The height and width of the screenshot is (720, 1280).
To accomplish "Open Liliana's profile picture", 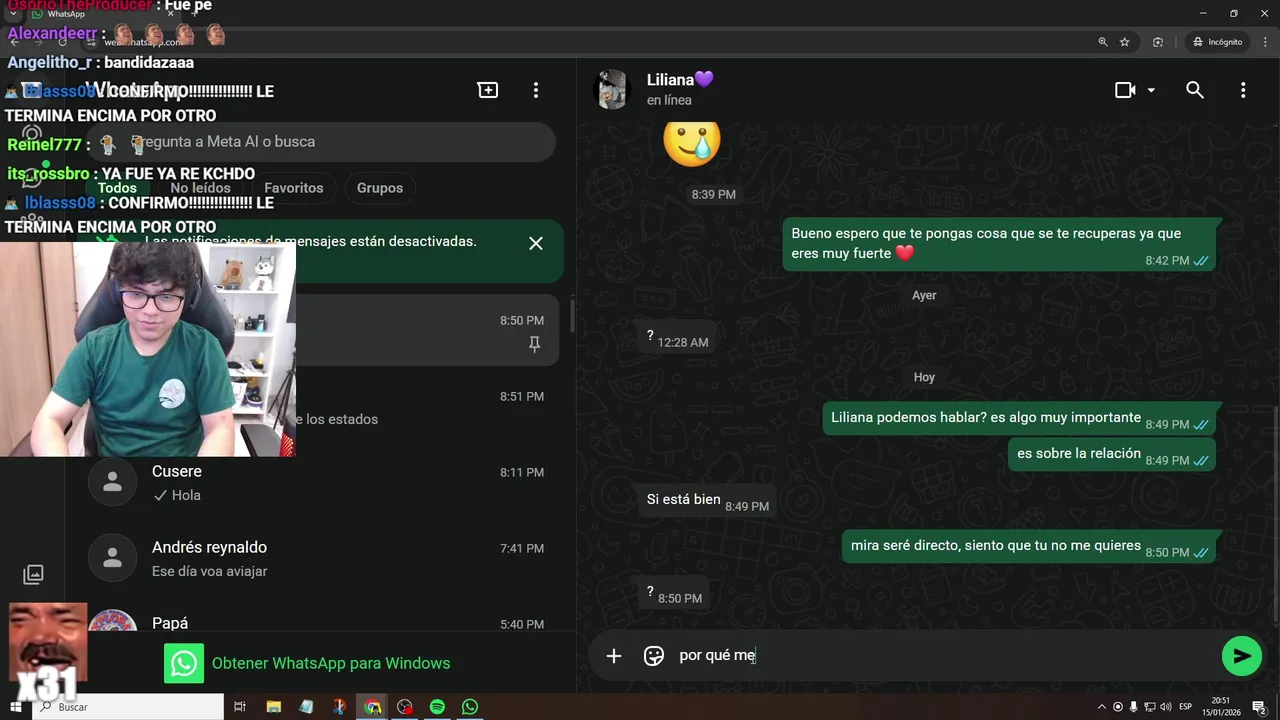I will tap(612, 90).
